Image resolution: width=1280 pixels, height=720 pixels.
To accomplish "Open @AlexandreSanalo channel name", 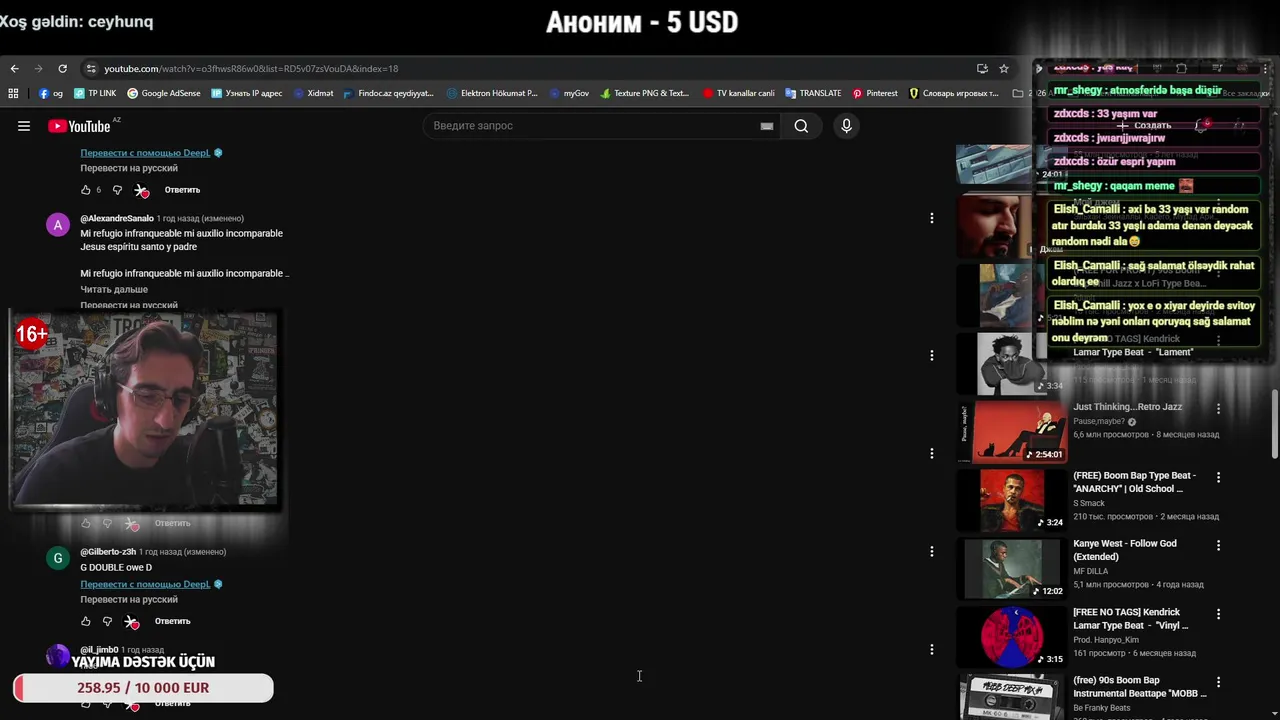I will pyautogui.click(x=117, y=218).
